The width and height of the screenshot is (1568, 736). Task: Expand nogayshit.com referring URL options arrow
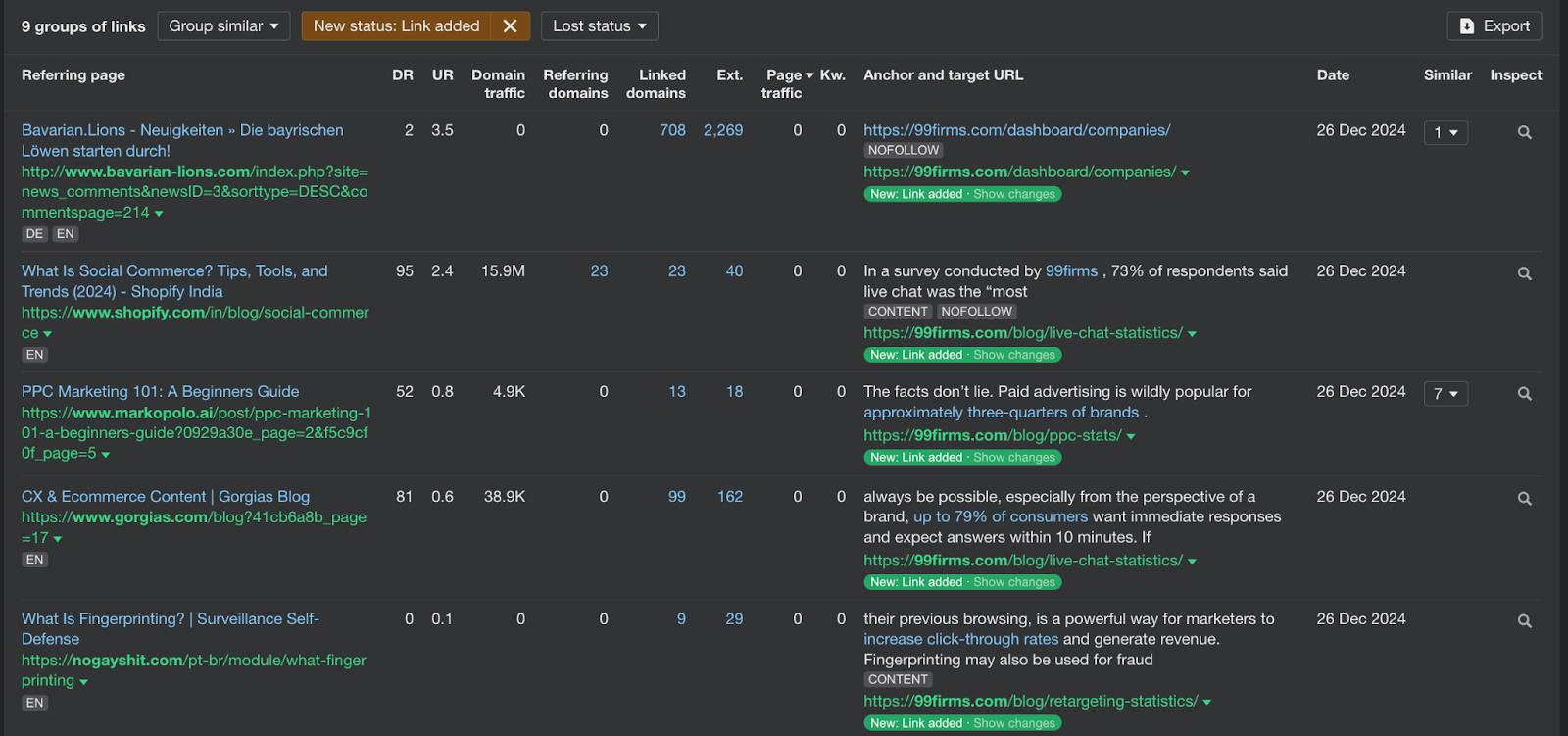(83, 682)
